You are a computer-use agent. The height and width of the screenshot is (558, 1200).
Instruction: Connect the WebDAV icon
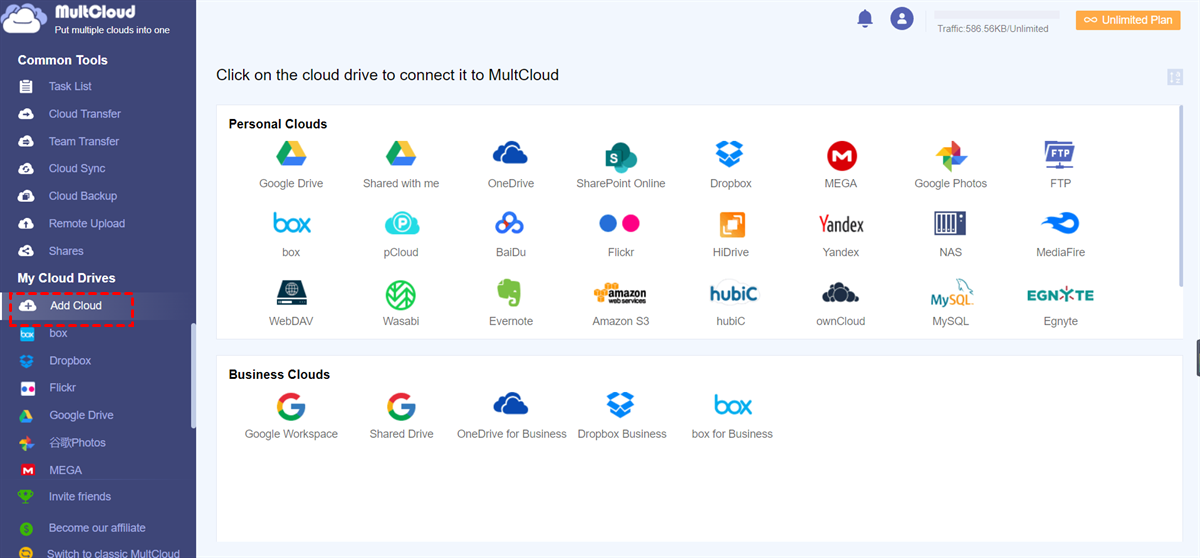pos(291,292)
